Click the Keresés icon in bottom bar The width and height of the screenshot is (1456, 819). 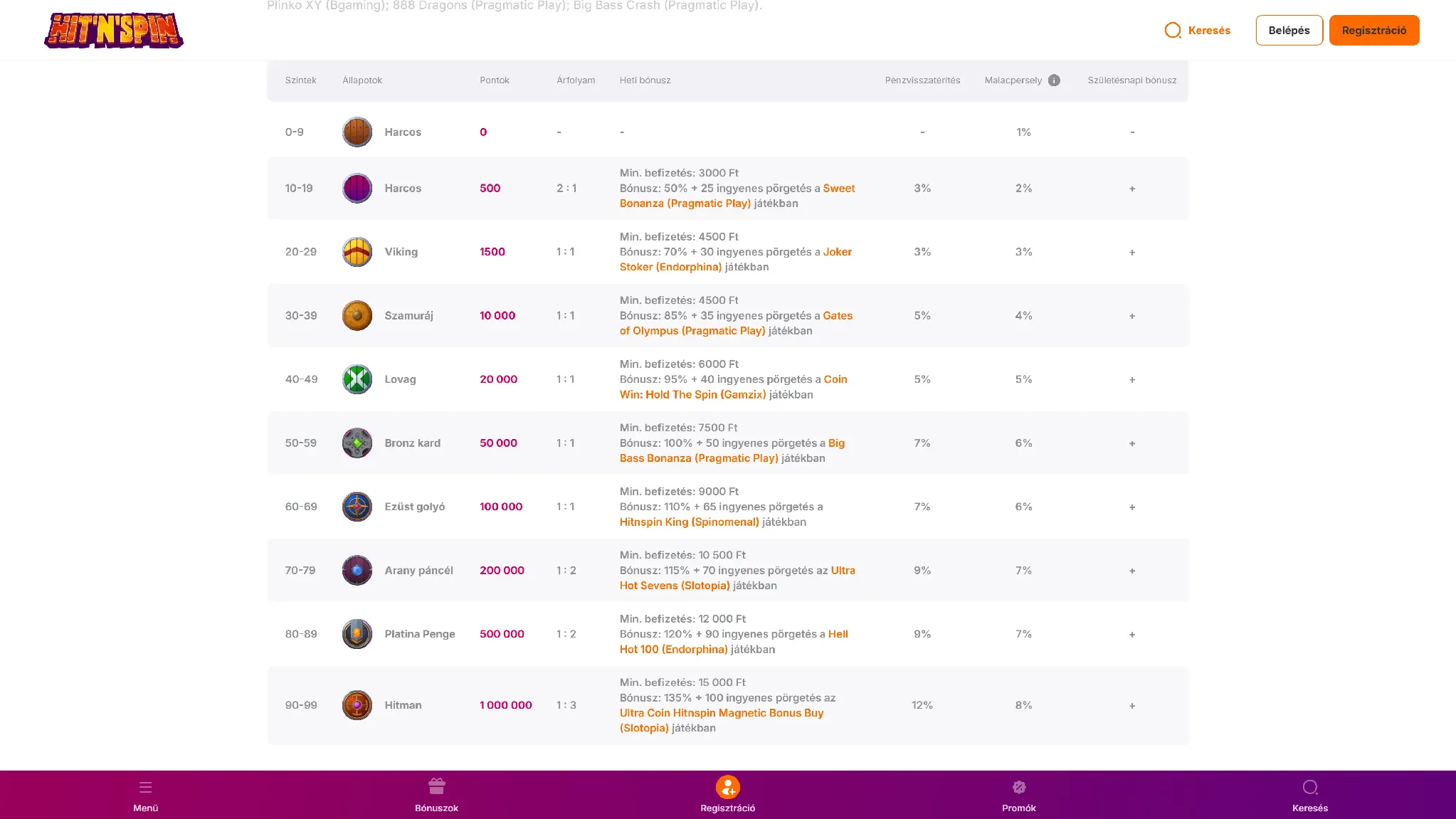point(1310,787)
